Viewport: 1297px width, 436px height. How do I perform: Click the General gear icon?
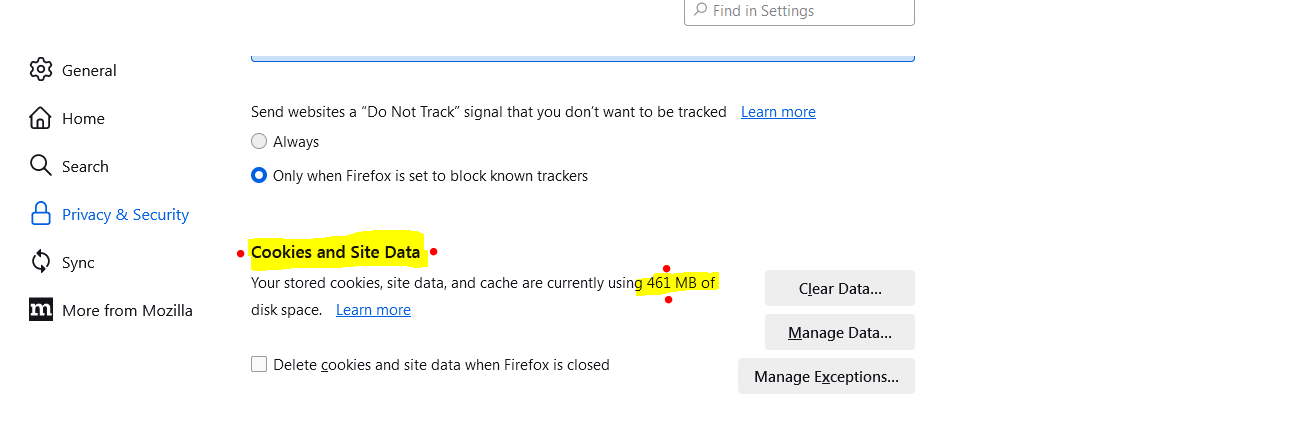click(x=40, y=70)
